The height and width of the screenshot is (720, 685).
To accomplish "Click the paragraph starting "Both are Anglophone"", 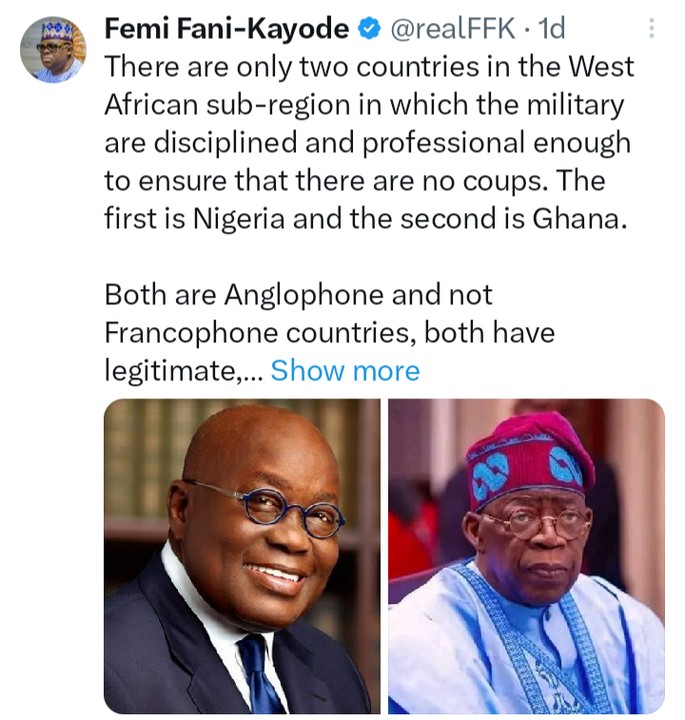I will pos(330,332).
